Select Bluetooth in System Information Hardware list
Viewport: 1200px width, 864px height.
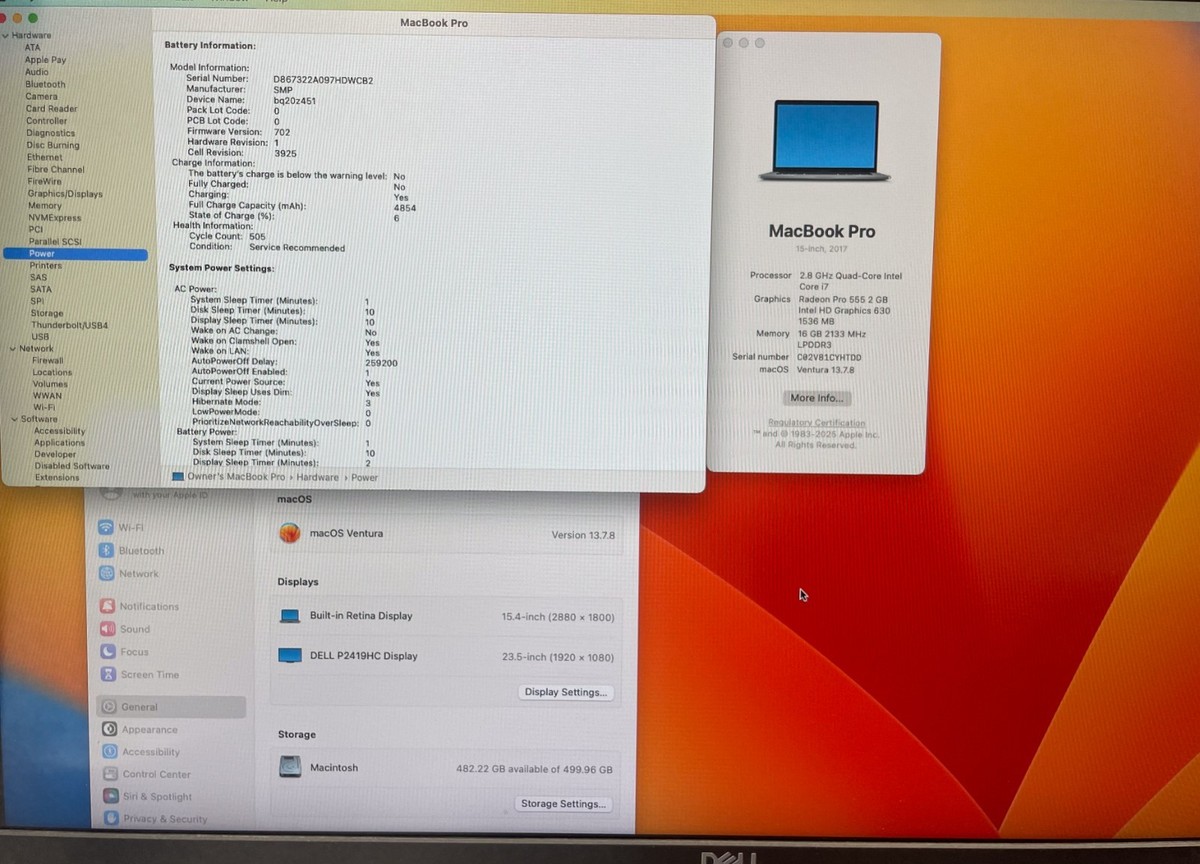(x=45, y=84)
